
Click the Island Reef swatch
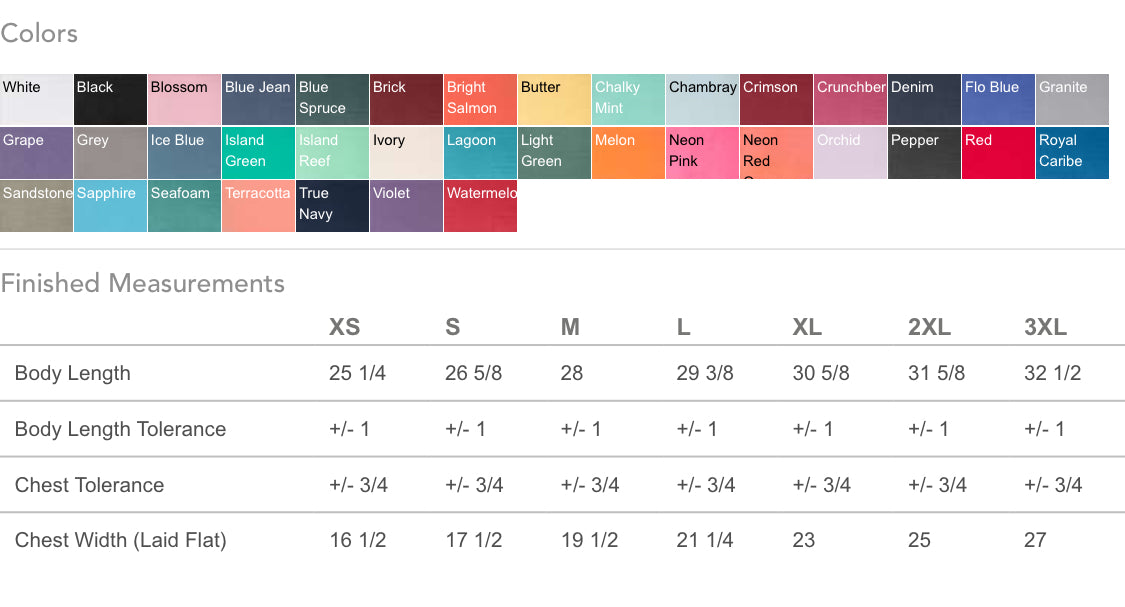332,153
